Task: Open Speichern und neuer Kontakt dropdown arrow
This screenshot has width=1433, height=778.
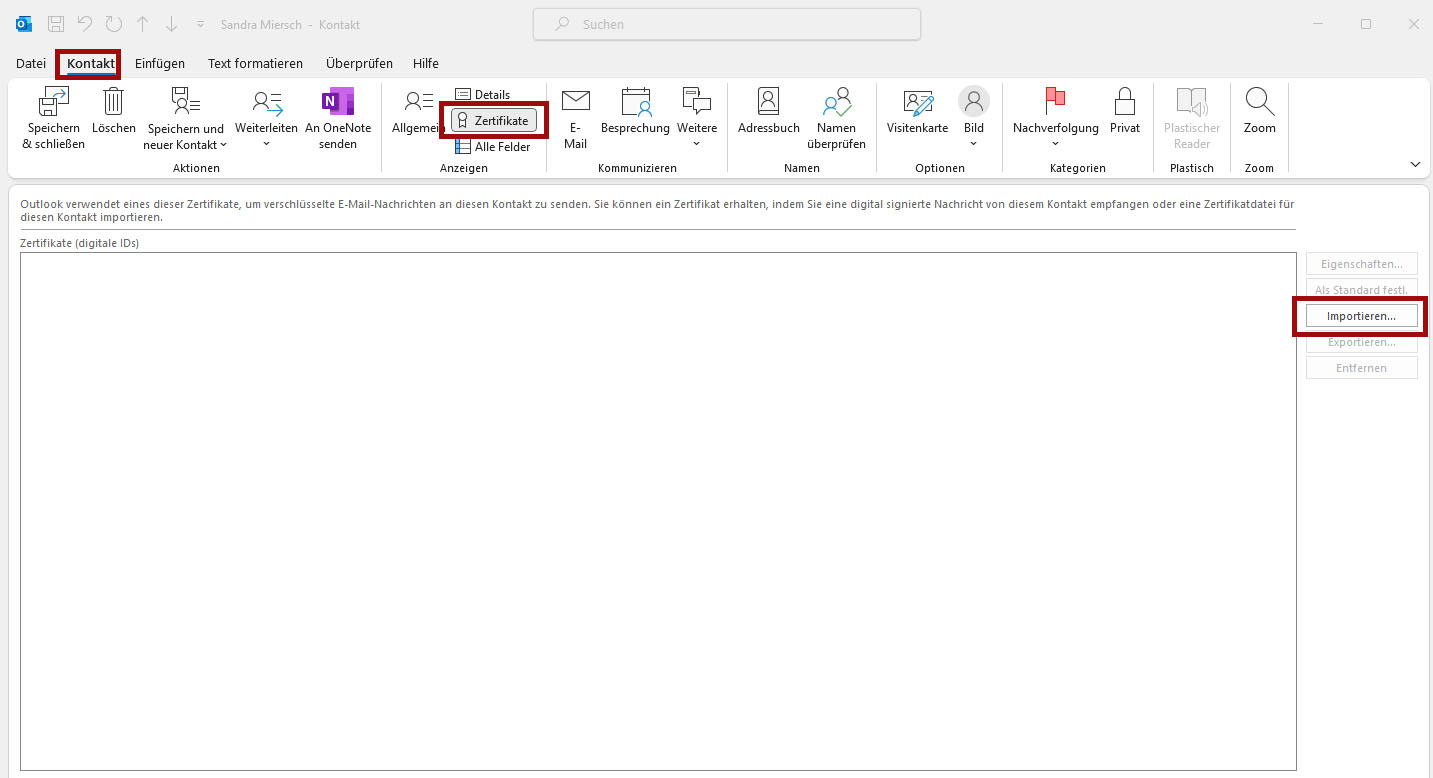Action: 222,146
